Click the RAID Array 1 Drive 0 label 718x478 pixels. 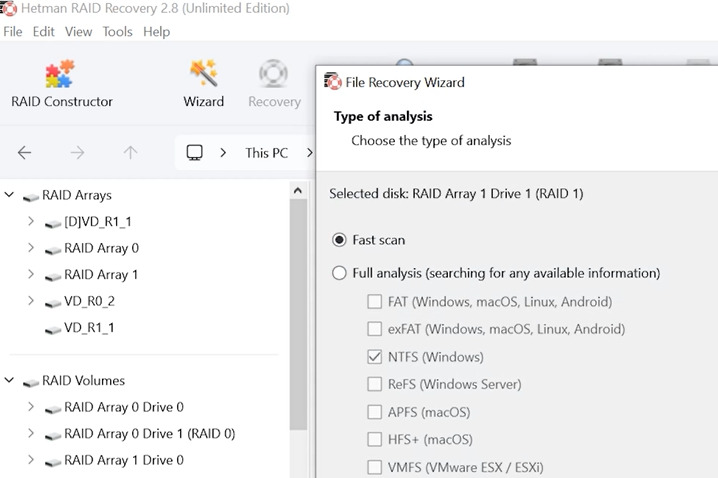tap(124, 460)
